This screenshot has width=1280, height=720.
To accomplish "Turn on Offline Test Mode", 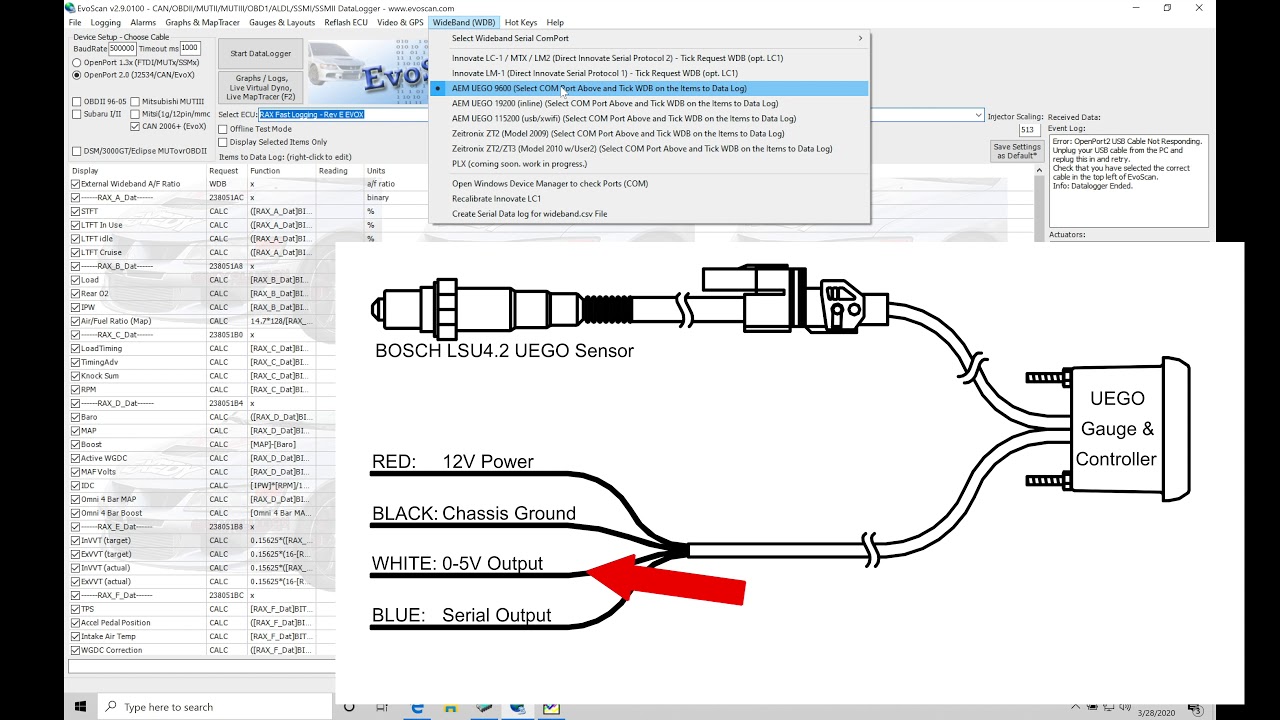I will (223, 129).
